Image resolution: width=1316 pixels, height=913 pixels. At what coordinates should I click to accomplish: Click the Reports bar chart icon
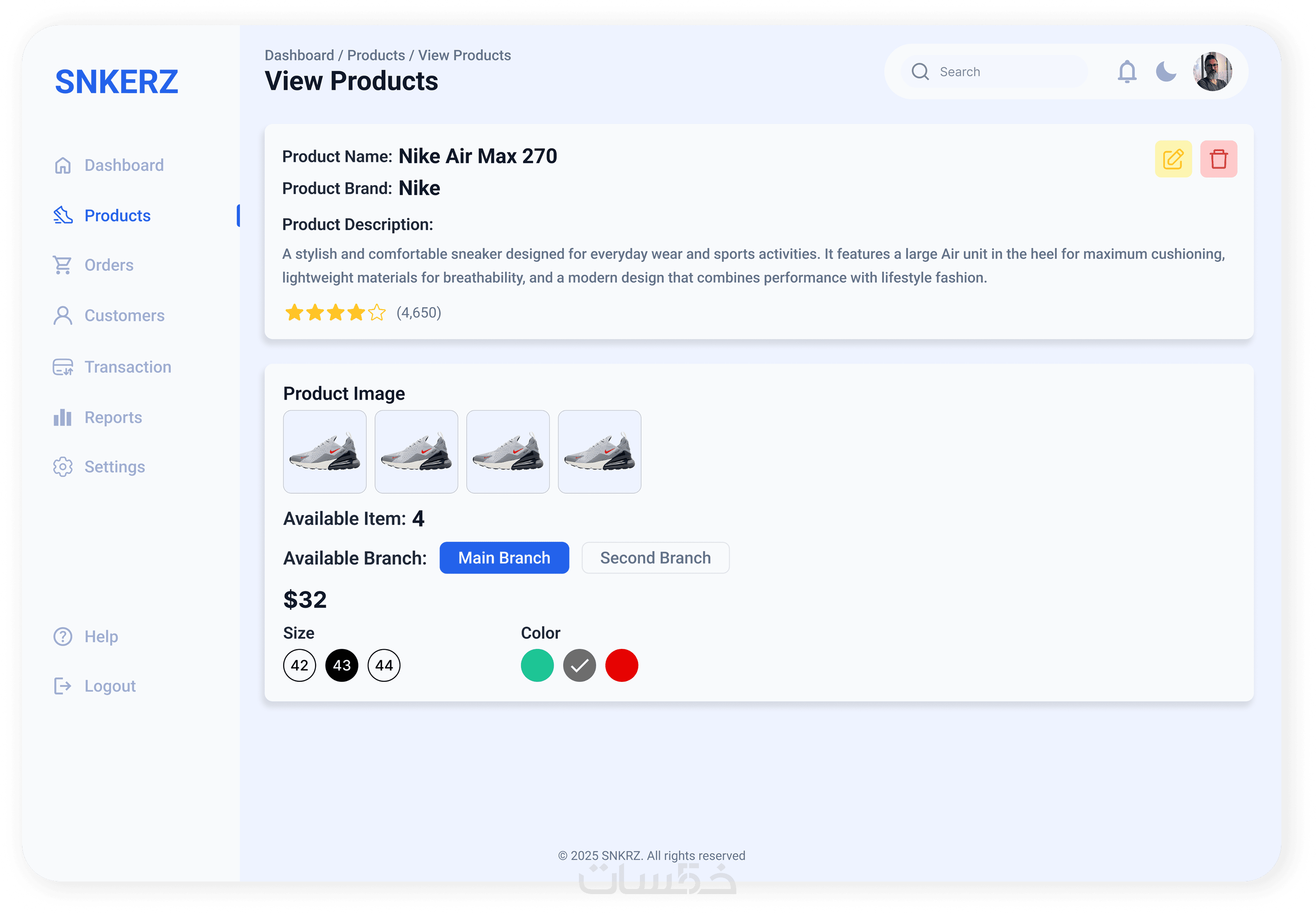click(x=62, y=417)
